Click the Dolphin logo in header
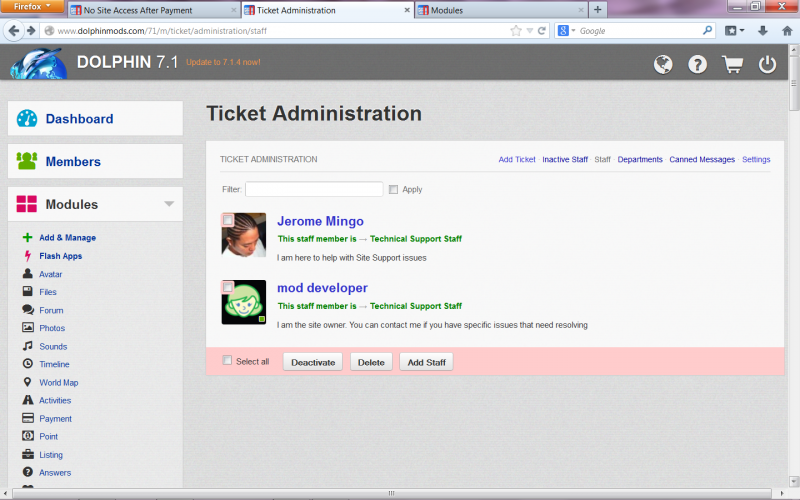 39,63
